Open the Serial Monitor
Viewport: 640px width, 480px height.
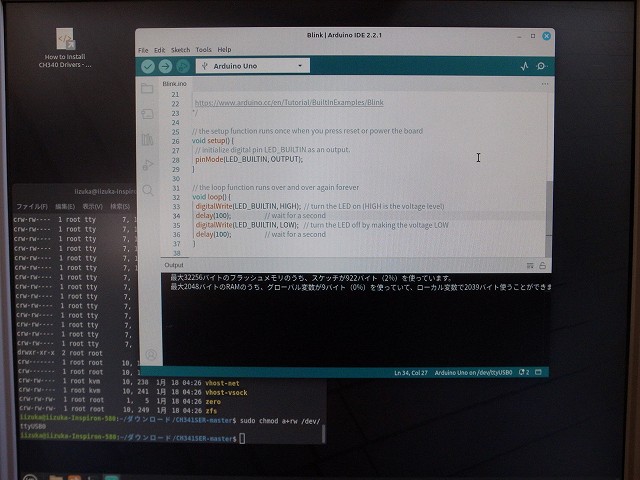[542, 66]
